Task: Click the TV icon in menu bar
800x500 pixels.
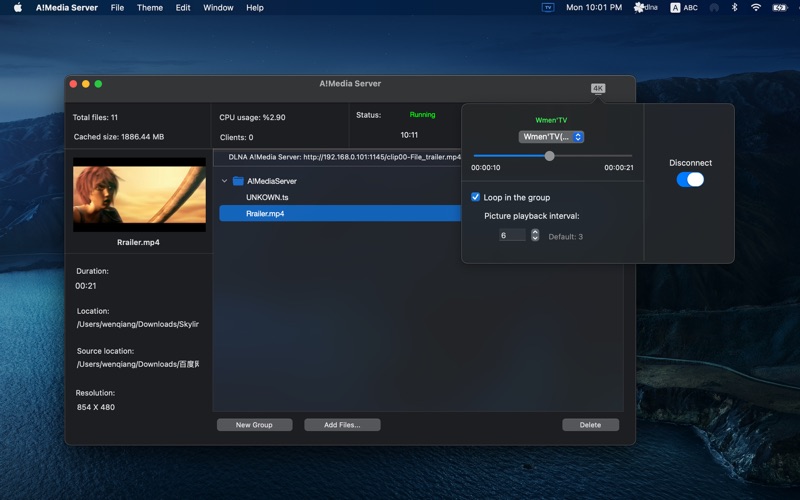Action: click(547, 7)
